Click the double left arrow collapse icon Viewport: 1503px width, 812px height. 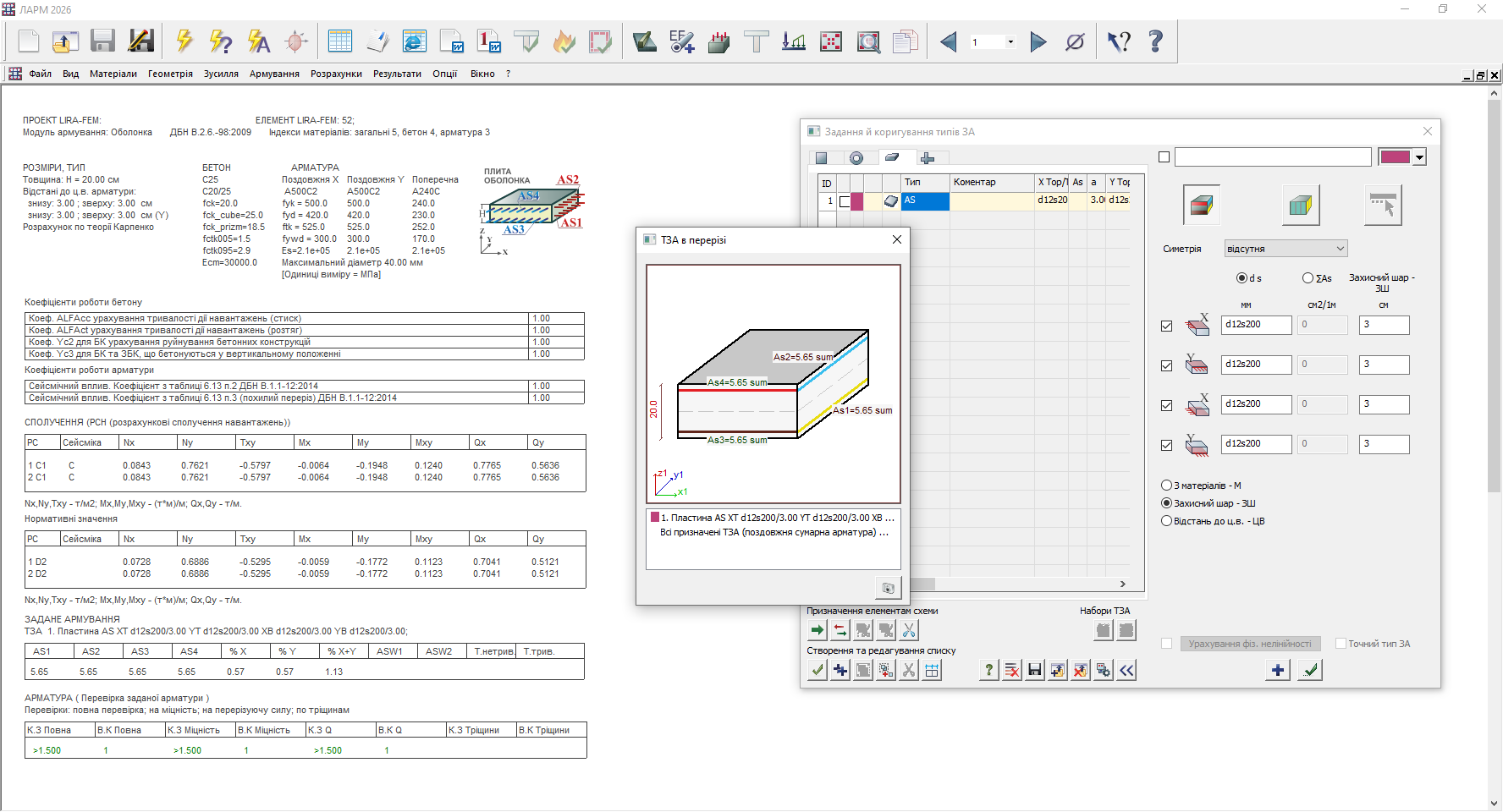click(1126, 671)
